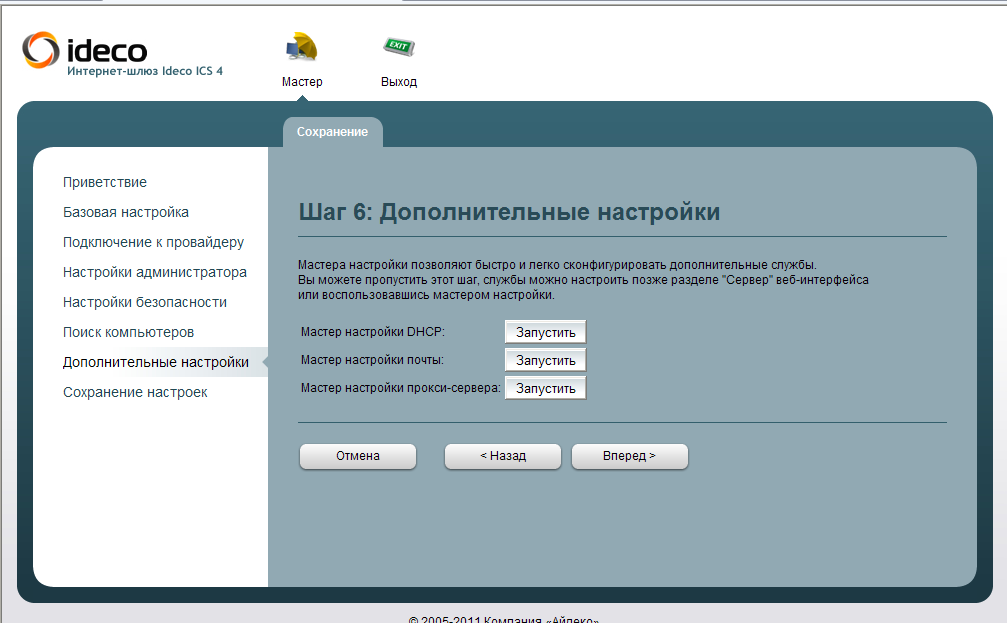The width and height of the screenshot is (1007, 623).
Task: Open the Настройки безопасности step
Action: pyautogui.click(x=145, y=302)
